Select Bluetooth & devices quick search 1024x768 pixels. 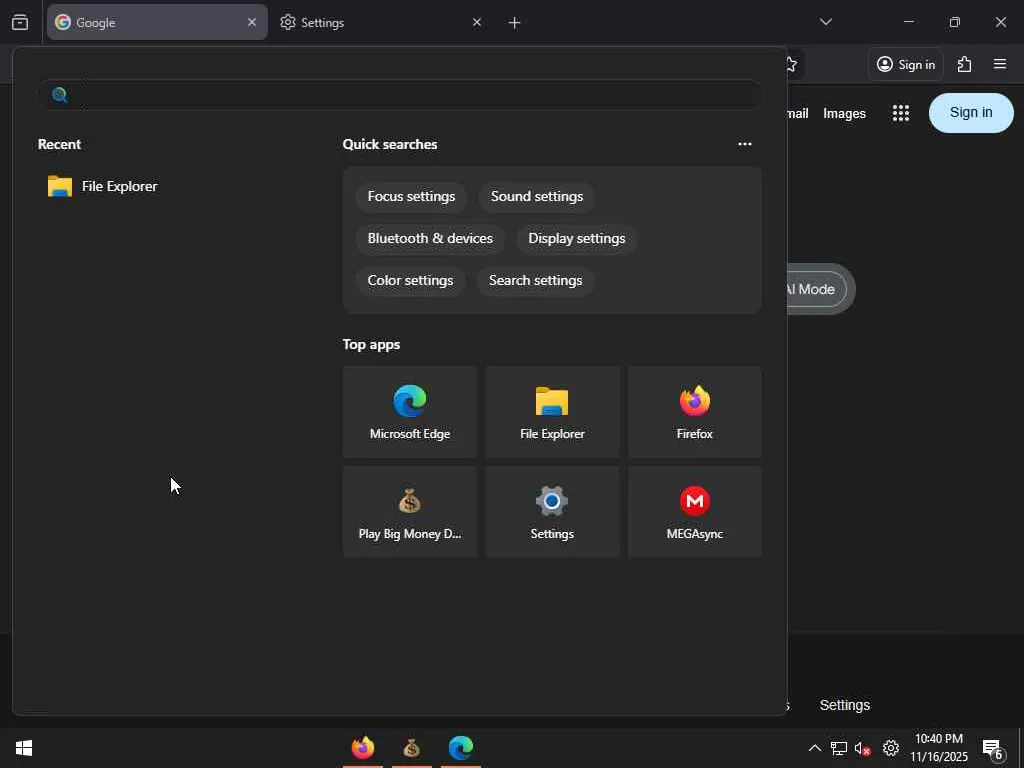point(430,238)
